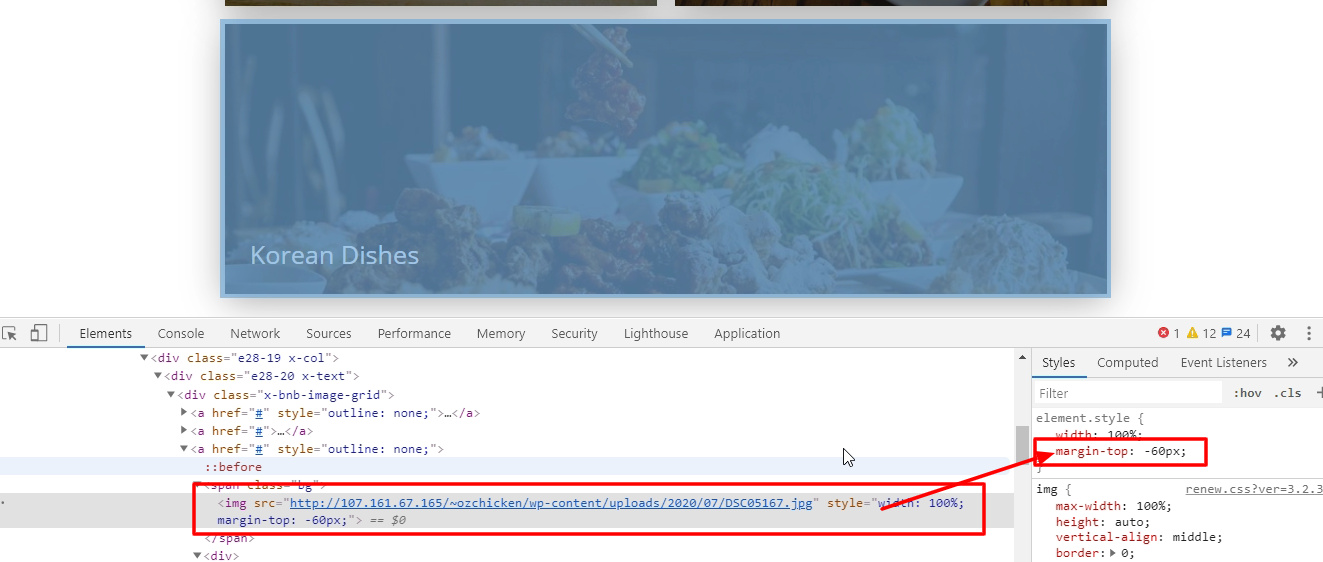Open the Memory tab
This screenshot has height=562, width=1323.
pyautogui.click(x=501, y=333)
